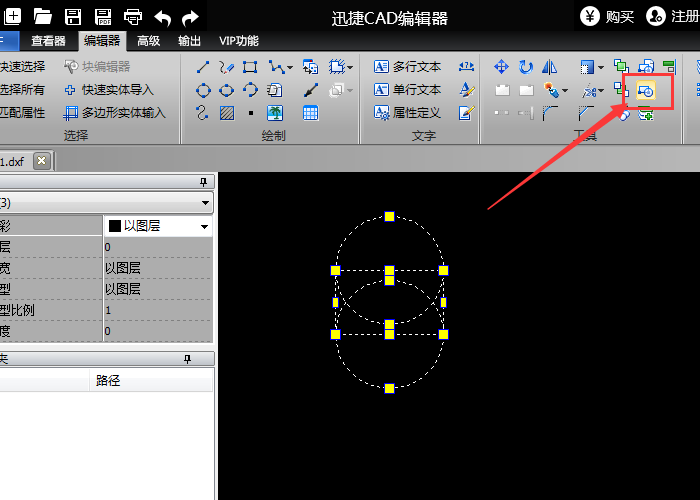Click the Move tool cross-arrows icon
The width and height of the screenshot is (700, 500).
click(501, 67)
